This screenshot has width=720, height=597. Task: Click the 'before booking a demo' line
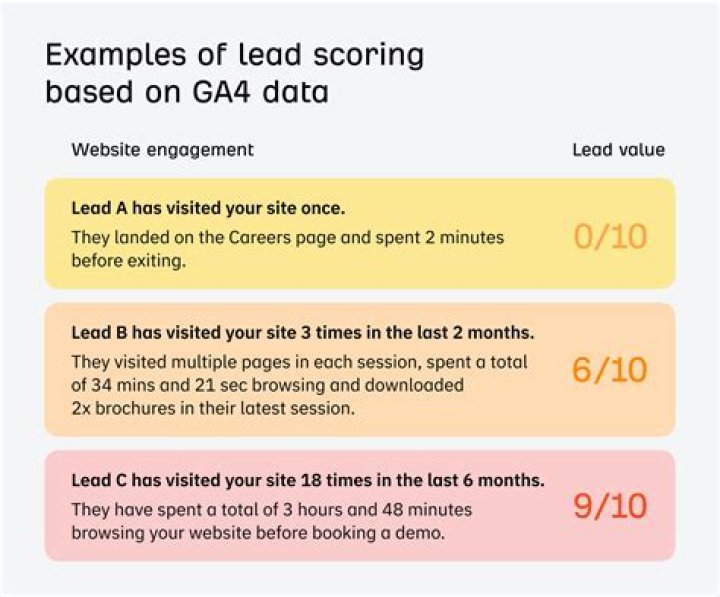(257, 532)
